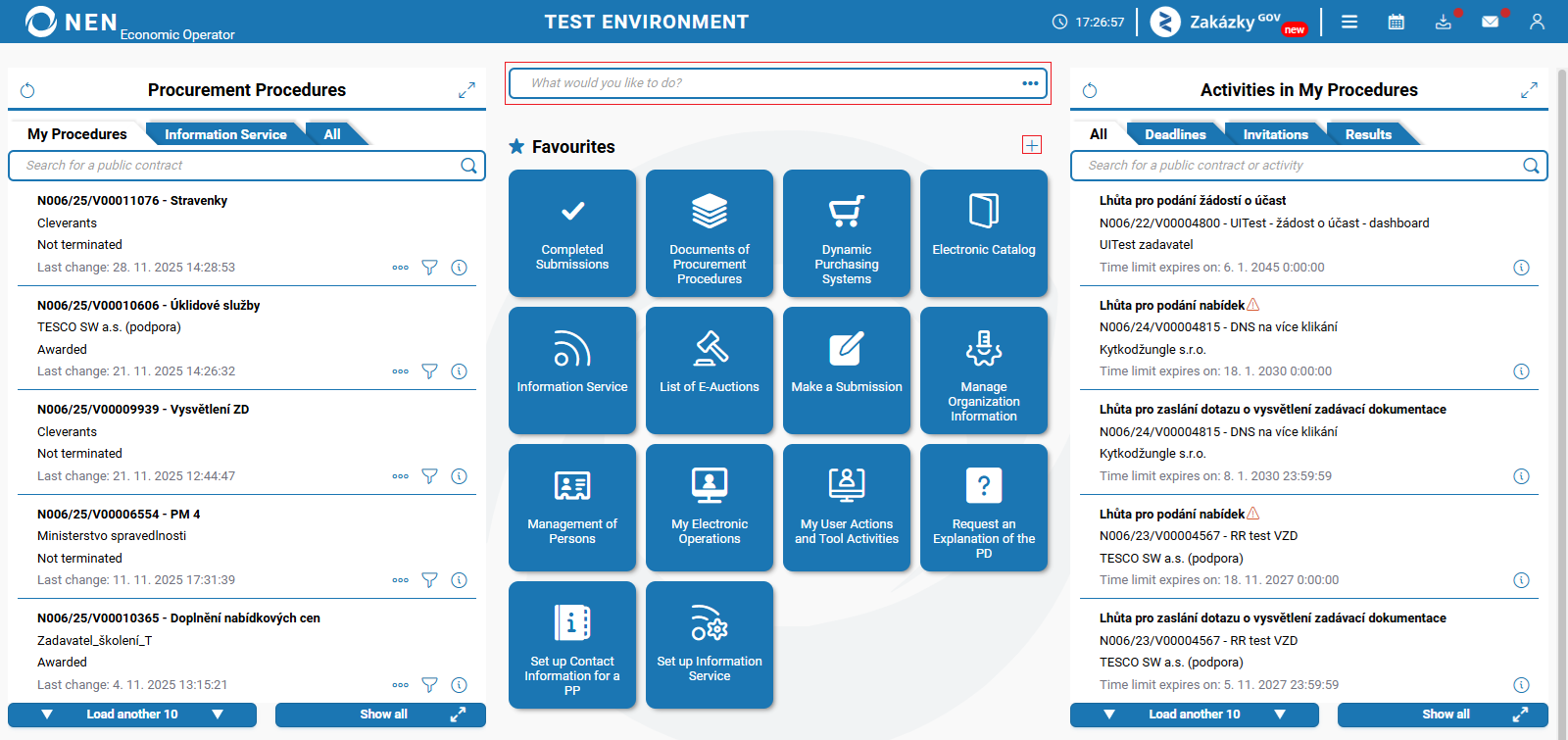Screen dimensions: 1568x740
Task: Open the three-dot options in command box
Action: pos(1030,83)
